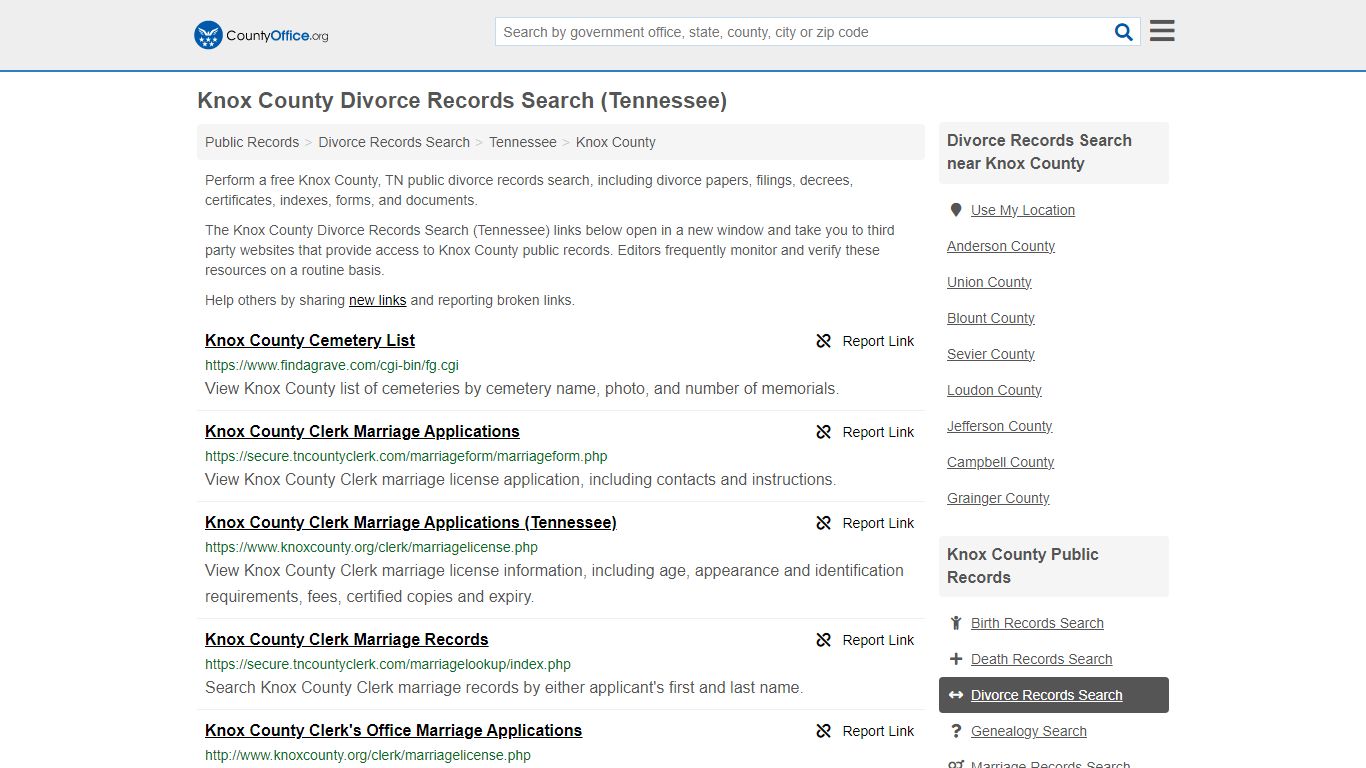1366x768 pixels.
Task: Click the plus icon beside Death Records Search
Action: pyautogui.click(x=956, y=659)
